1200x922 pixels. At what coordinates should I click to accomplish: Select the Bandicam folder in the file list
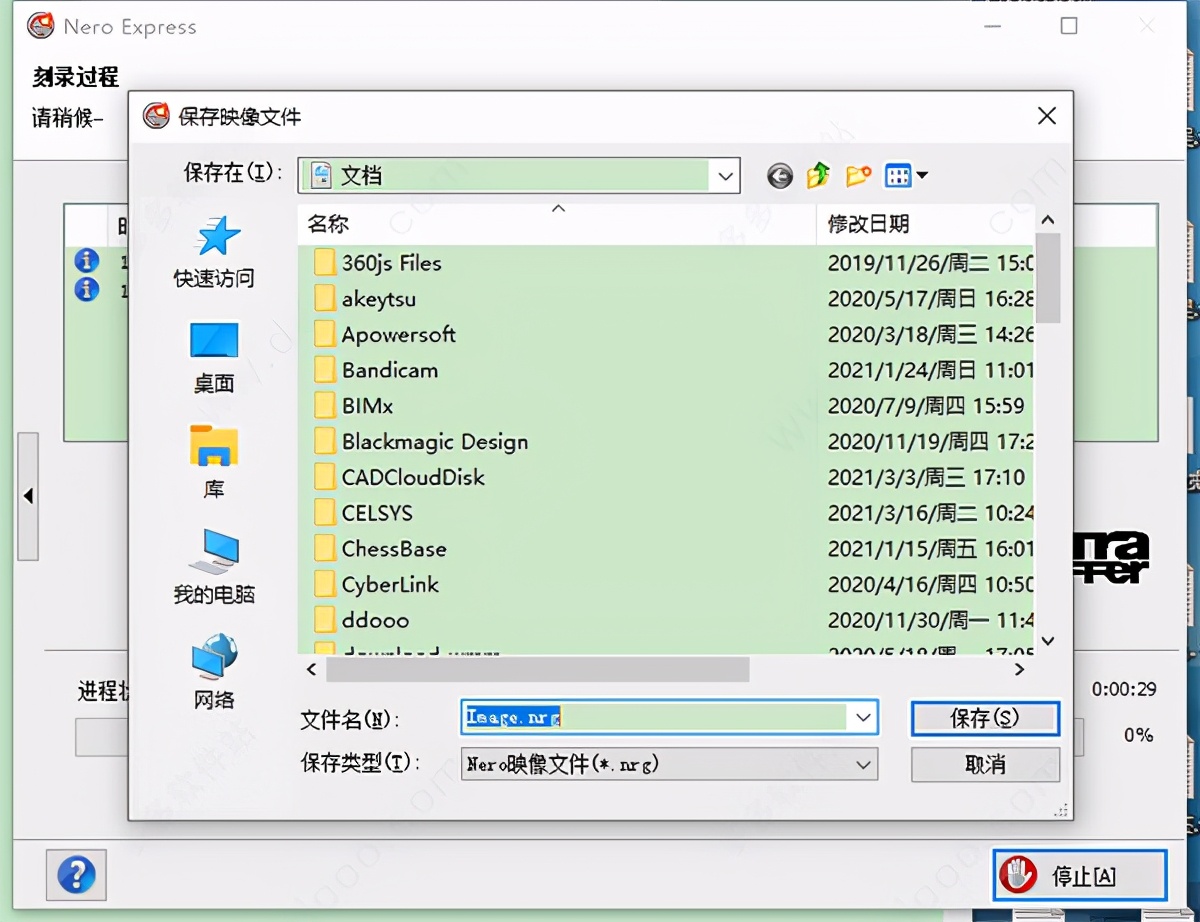pyautogui.click(x=390, y=369)
